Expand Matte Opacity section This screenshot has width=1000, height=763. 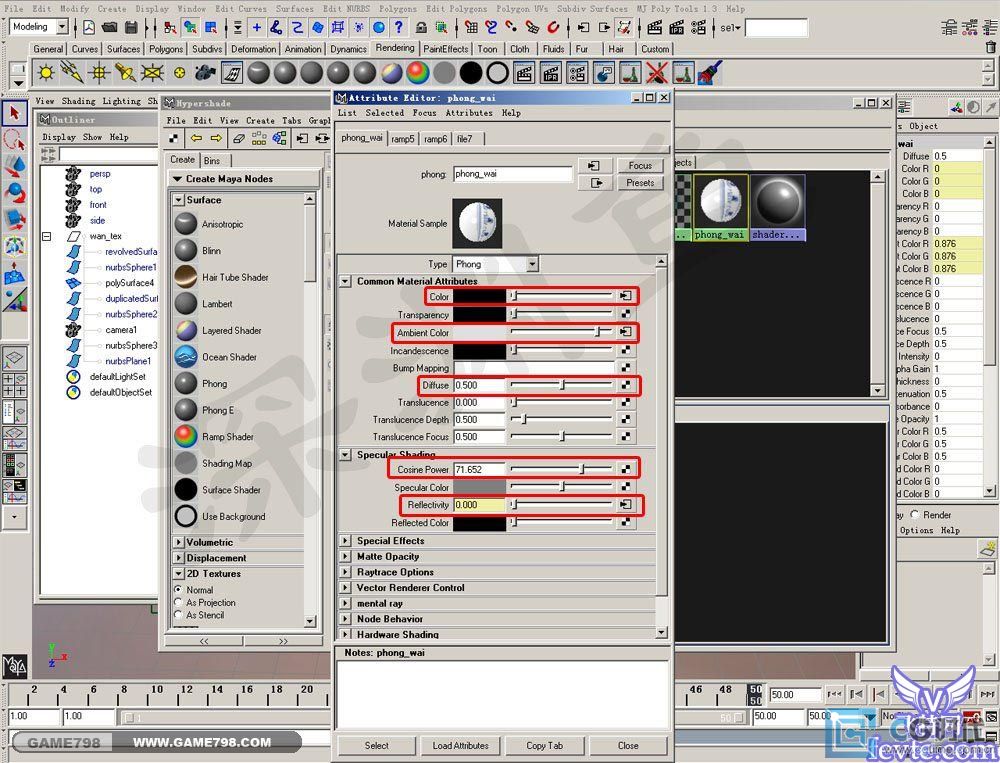[x=345, y=556]
